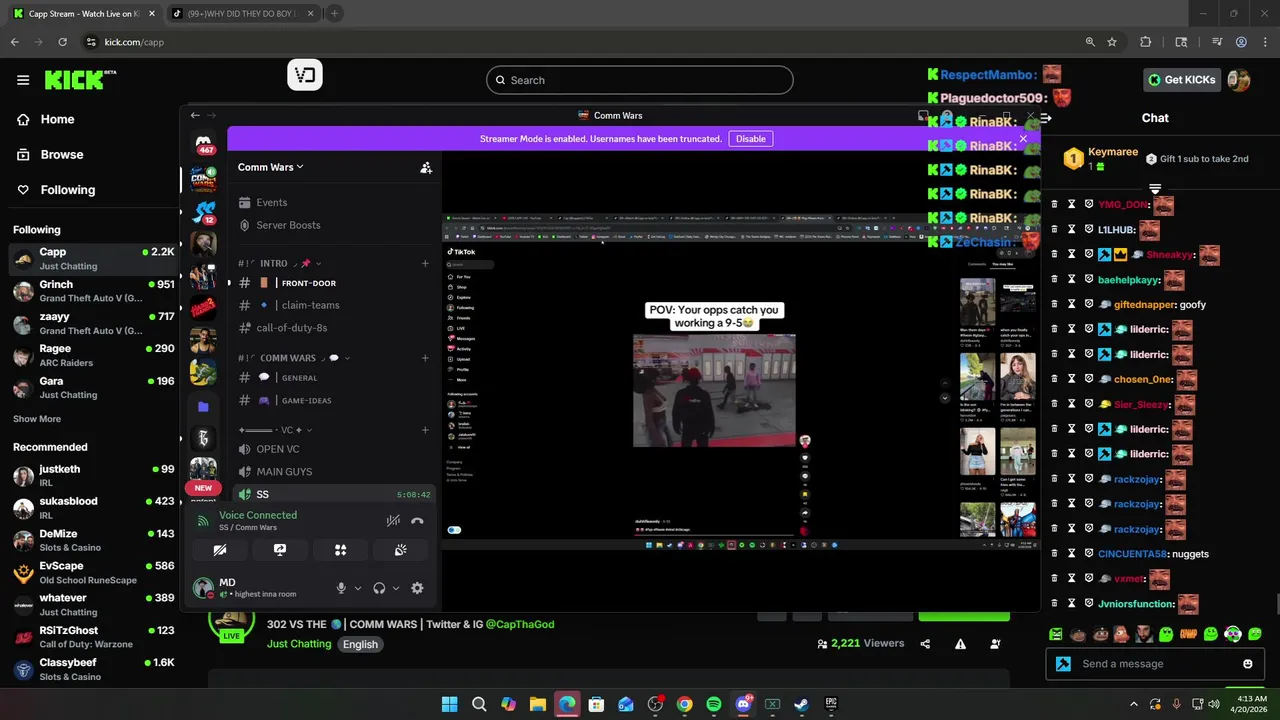Deafen Discord headphones

379,588
